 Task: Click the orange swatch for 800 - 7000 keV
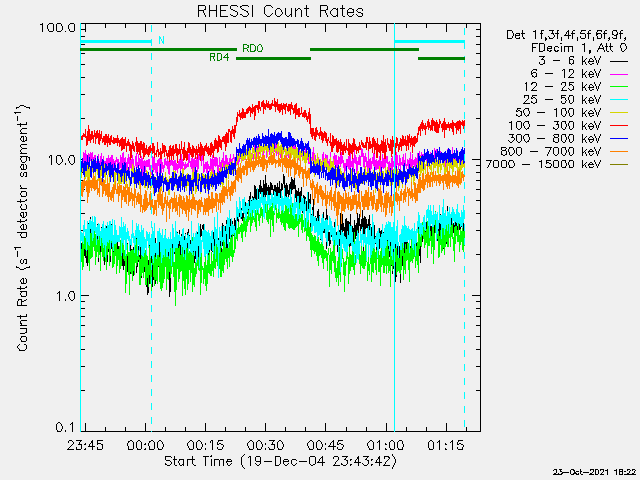tap(619, 151)
